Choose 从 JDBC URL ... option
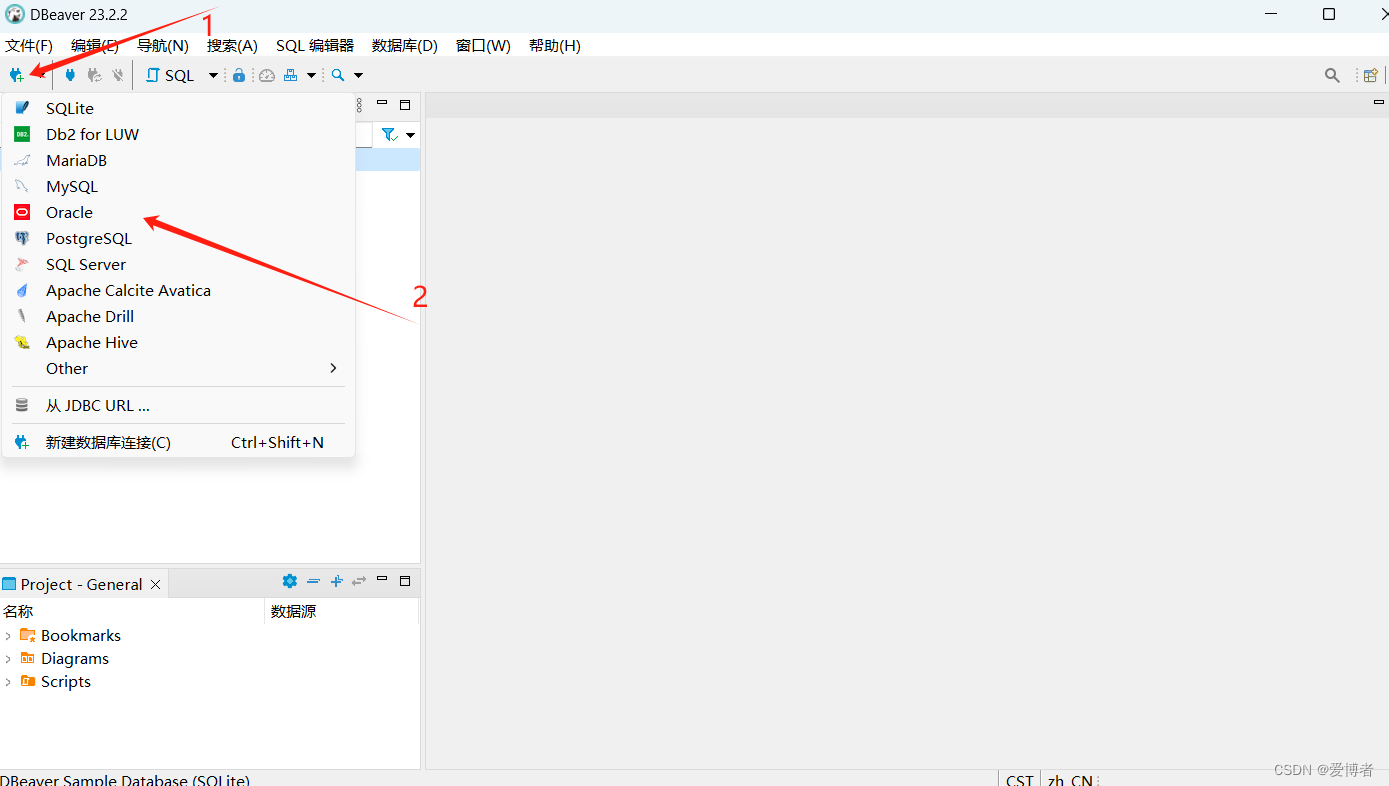The width and height of the screenshot is (1389, 786). tap(98, 405)
